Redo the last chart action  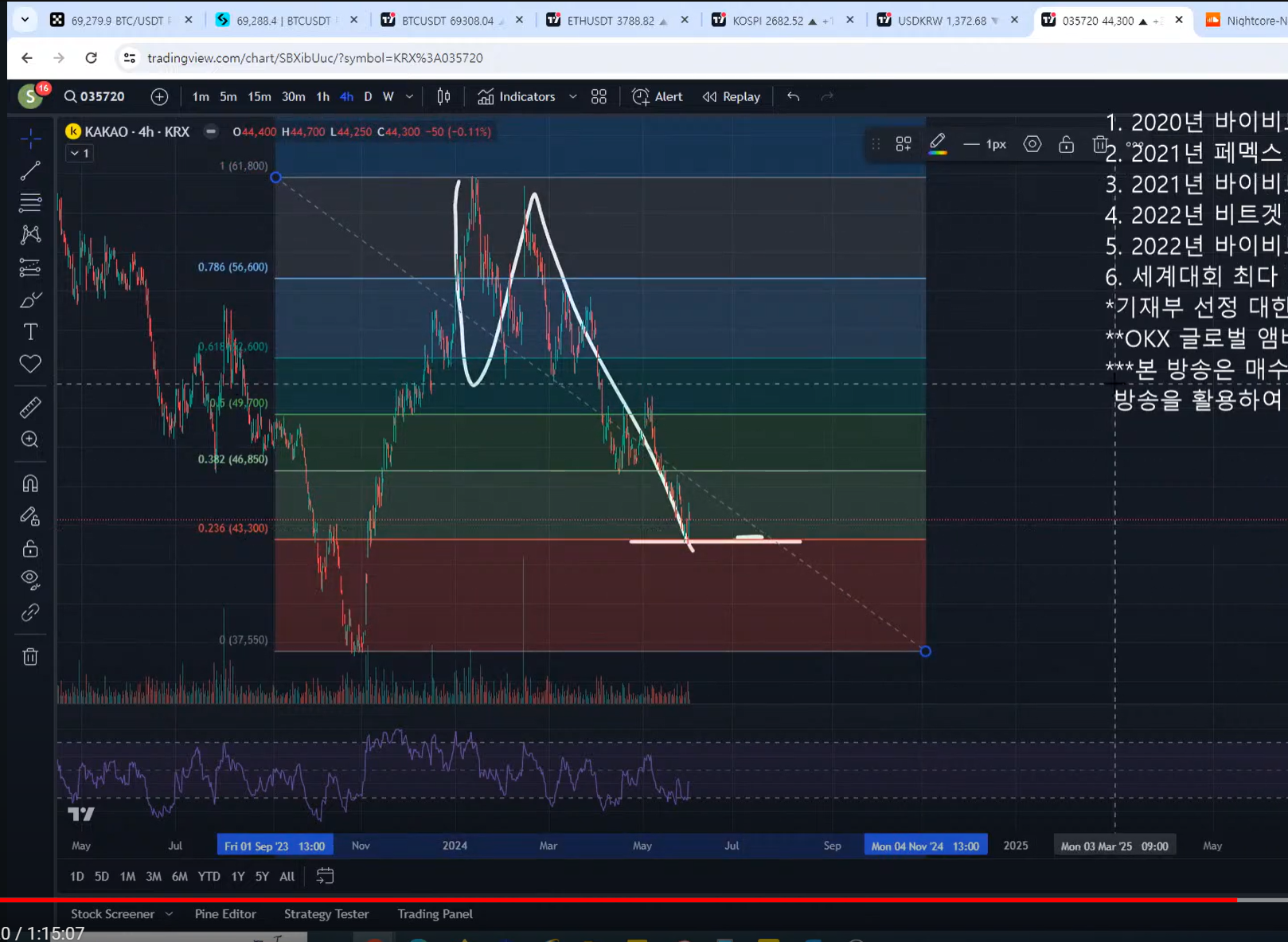827,96
